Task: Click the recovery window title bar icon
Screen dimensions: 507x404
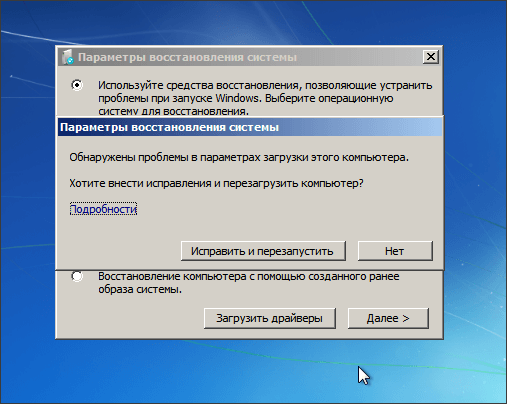Action: point(68,57)
